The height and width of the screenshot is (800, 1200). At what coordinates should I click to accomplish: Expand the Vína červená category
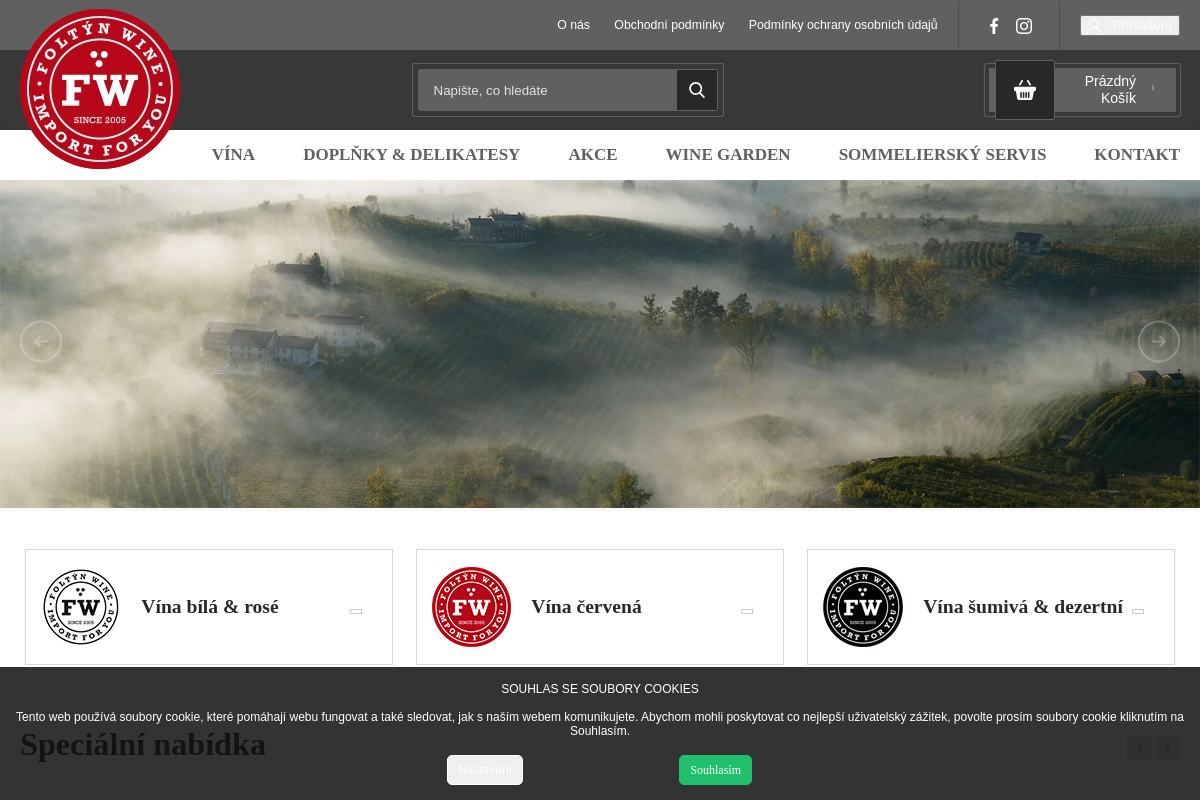point(747,611)
